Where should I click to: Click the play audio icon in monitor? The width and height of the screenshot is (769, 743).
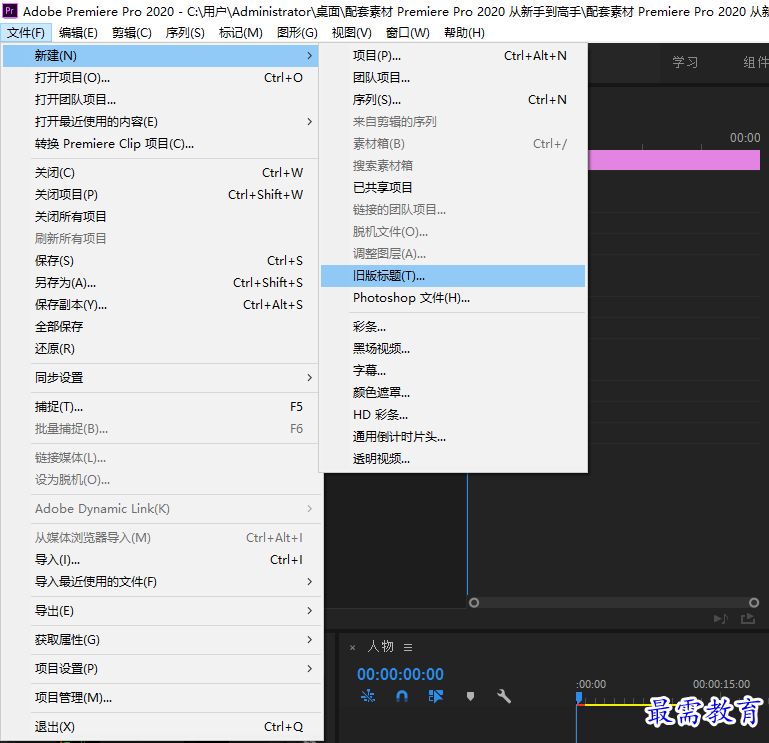tap(720, 618)
